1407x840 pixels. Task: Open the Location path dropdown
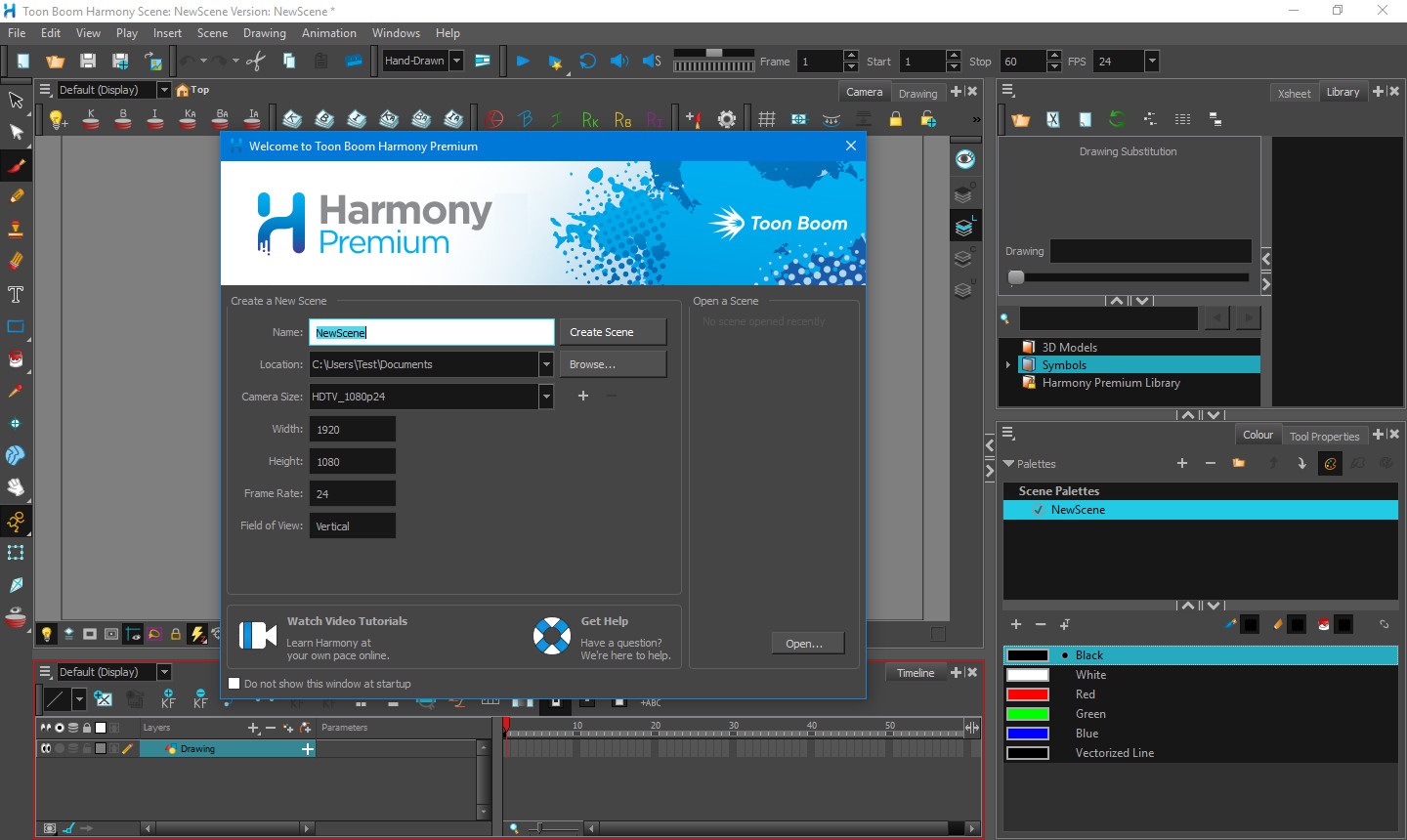(546, 364)
